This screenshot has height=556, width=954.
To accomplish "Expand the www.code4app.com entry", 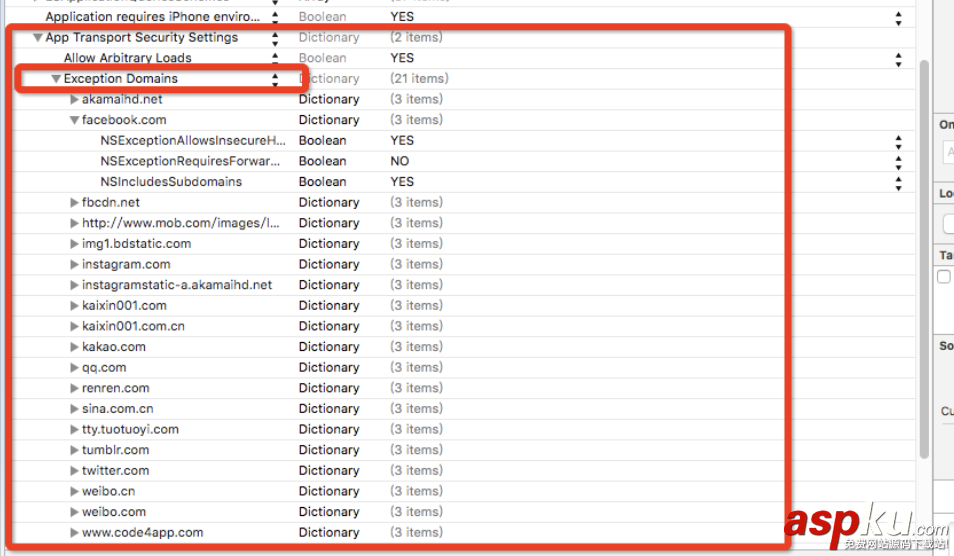I will click(x=74, y=533).
